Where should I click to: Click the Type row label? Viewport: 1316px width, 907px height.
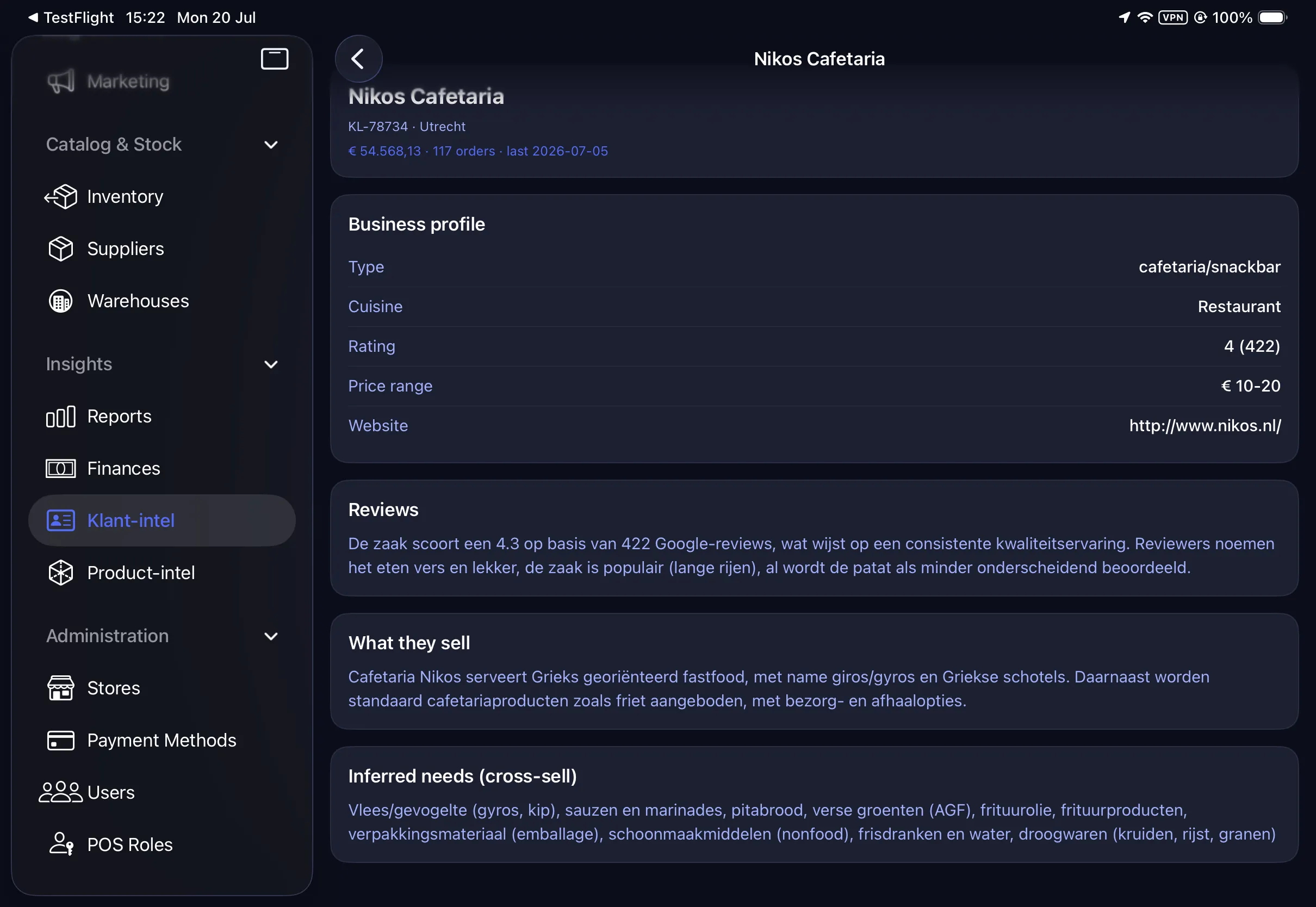point(366,267)
